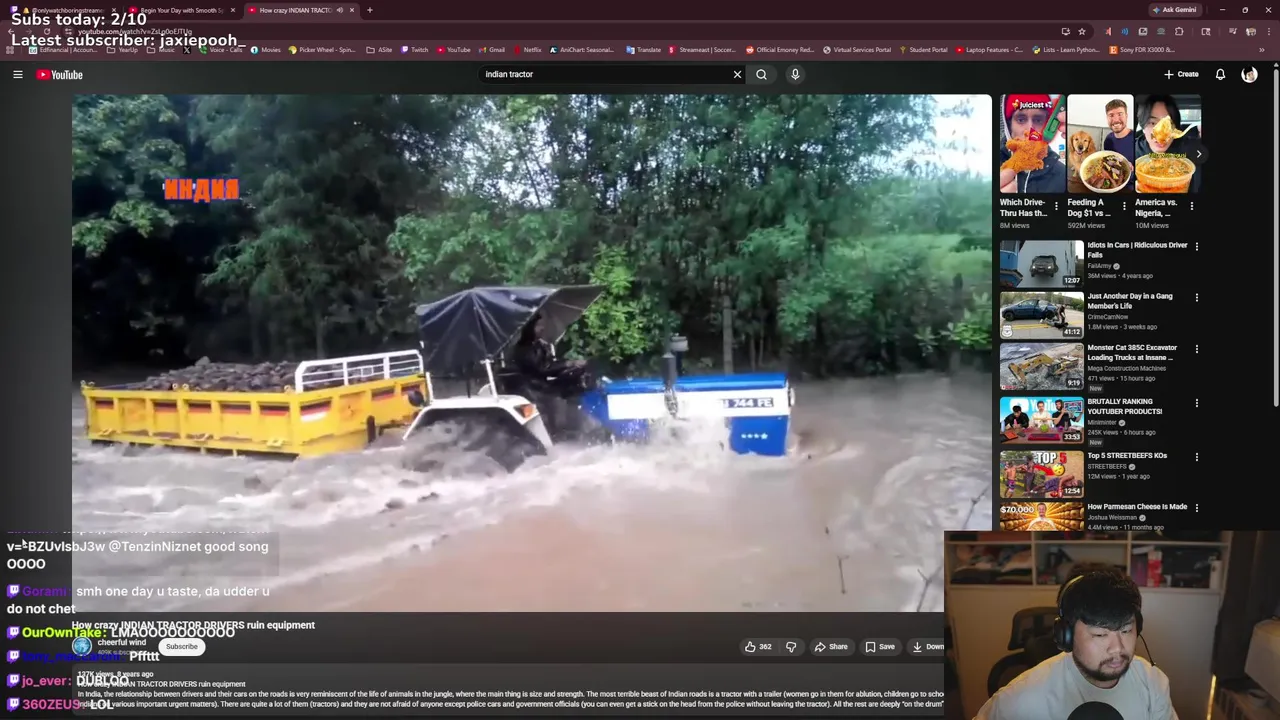The height and width of the screenshot is (720, 1280).
Task: Start voice search with the microphone
Action: point(795,74)
